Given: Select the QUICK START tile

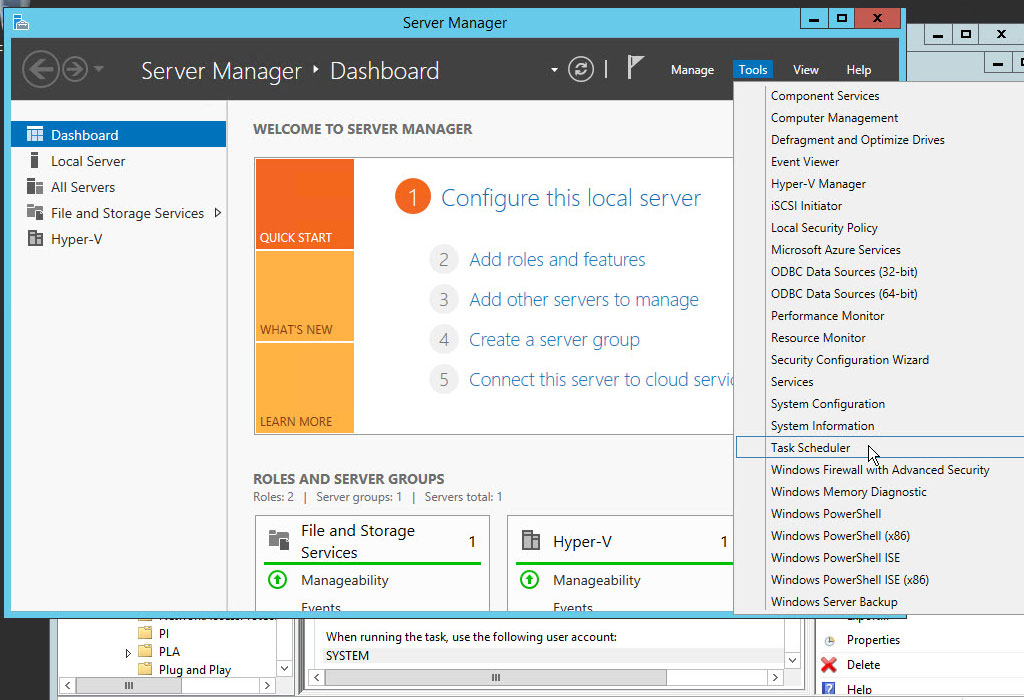Looking at the screenshot, I should 304,204.
